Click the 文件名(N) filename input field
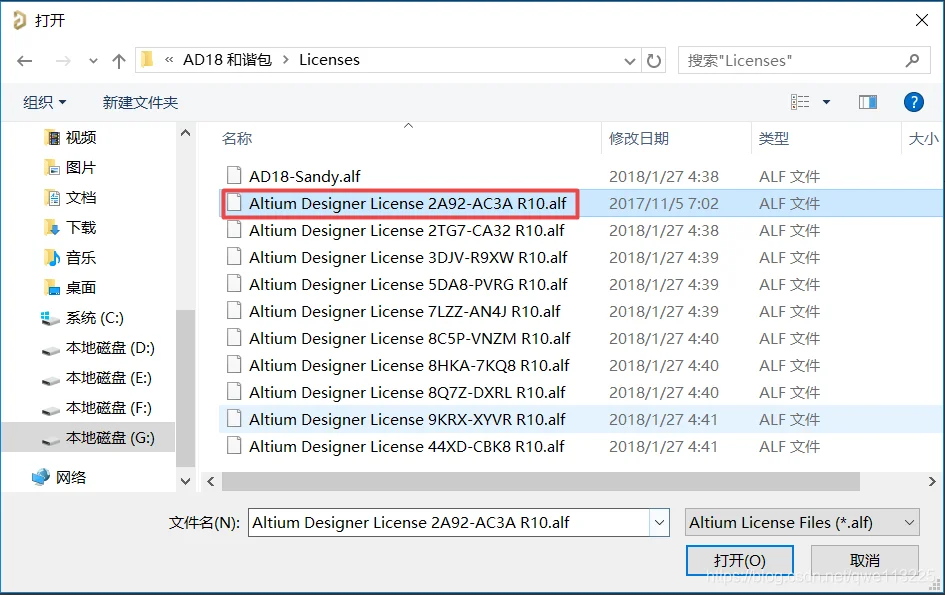The image size is (945, 595). (449, 523)
